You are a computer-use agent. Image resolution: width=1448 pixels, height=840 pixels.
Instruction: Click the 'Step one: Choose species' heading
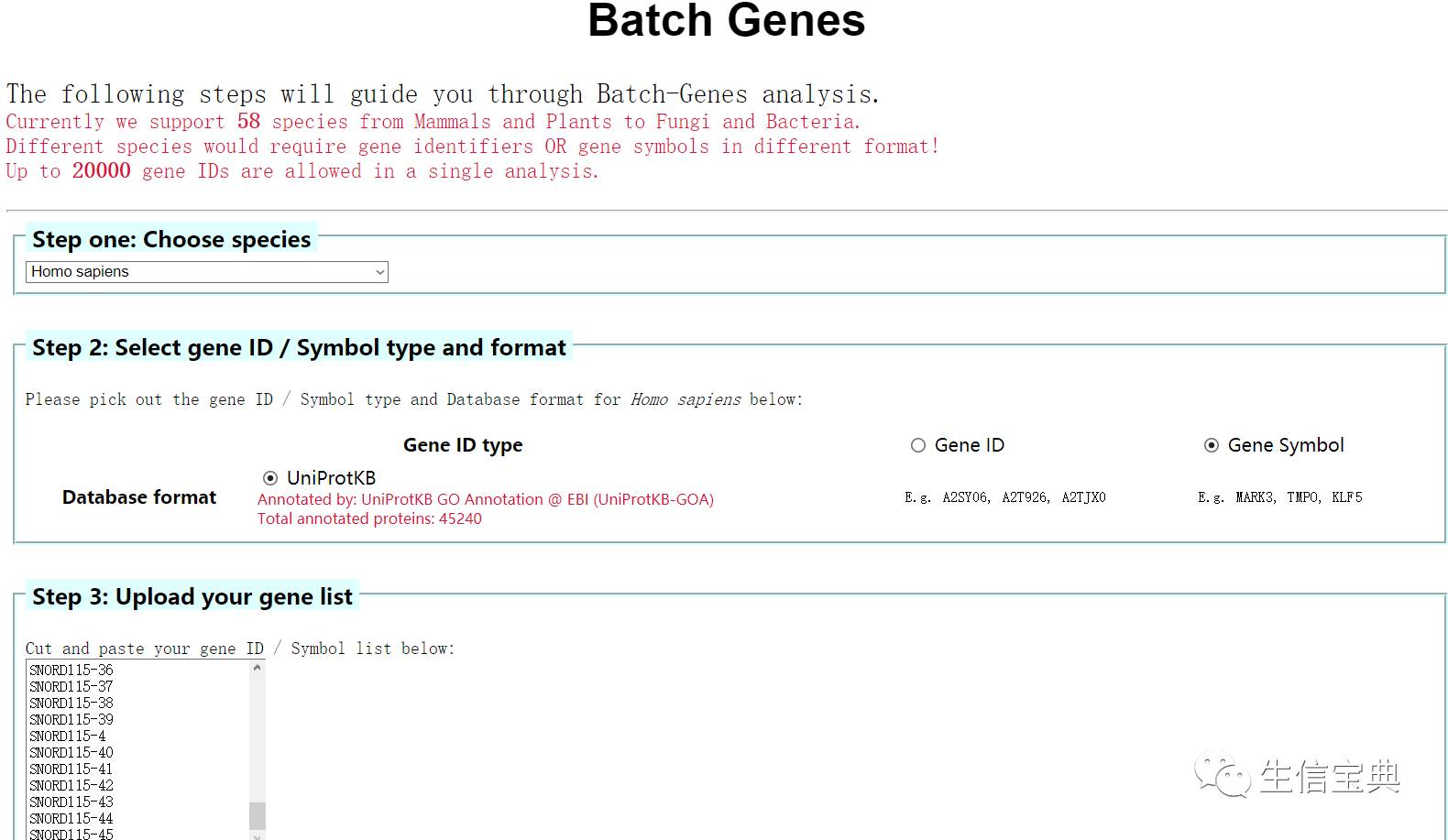point(171,240)
